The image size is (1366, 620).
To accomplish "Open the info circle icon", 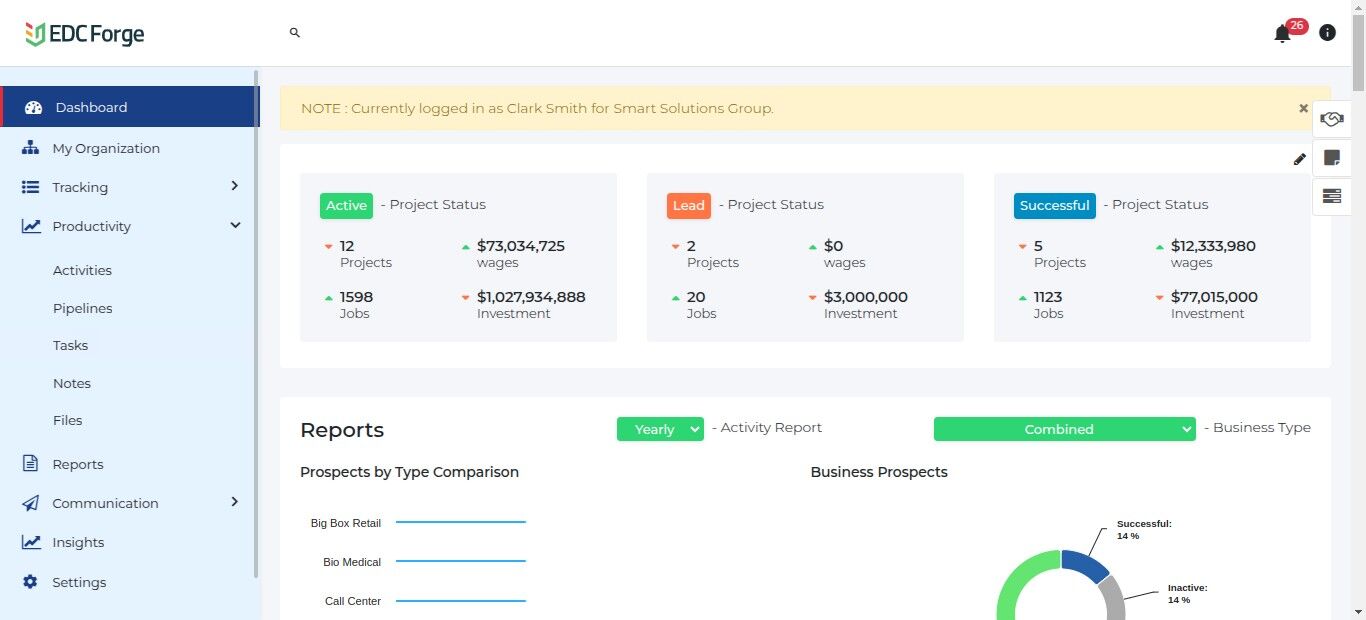I will coord(1327,33).
